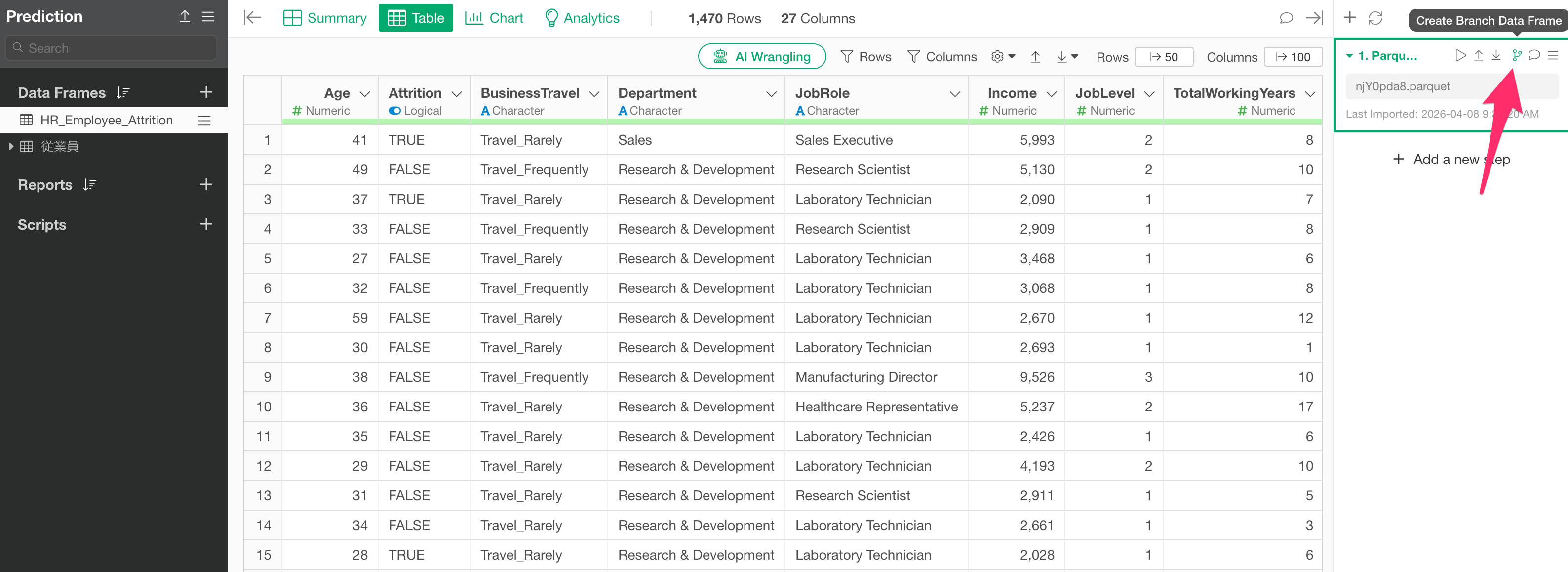Add a new Data Frame plus icon

pos(206,92)
